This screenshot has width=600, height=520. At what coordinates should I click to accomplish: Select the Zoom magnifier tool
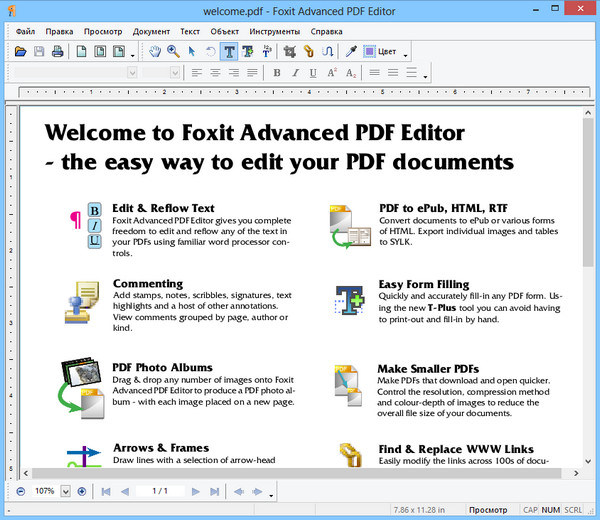[173, 51]
